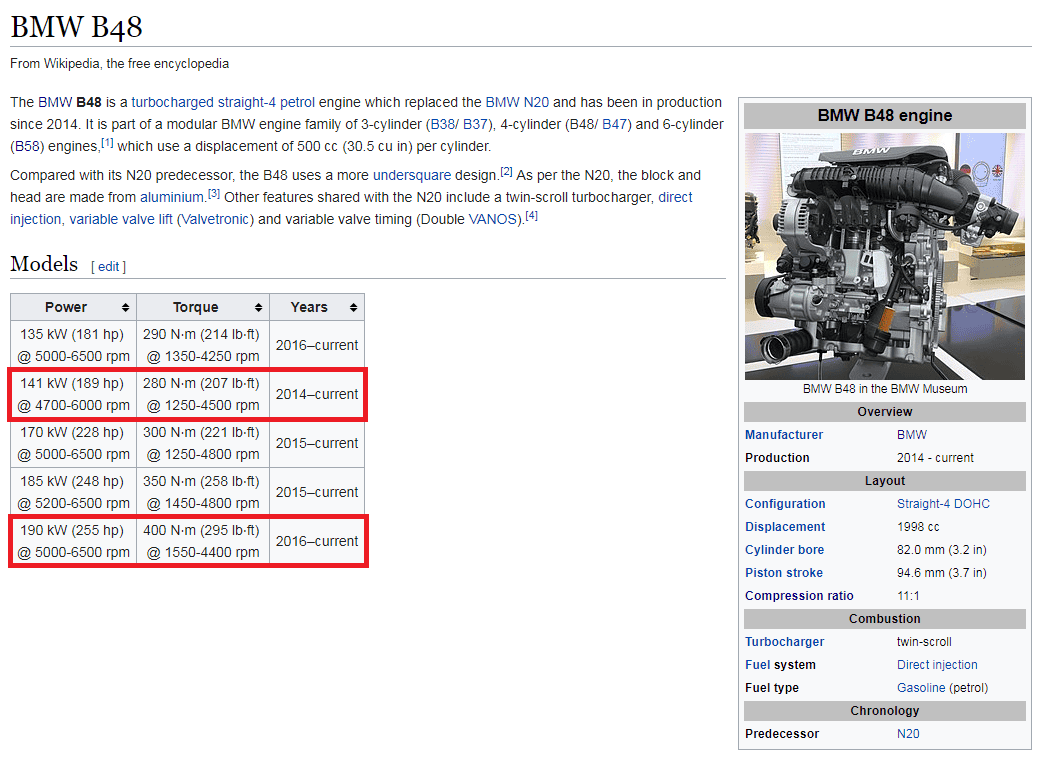Open the B38 engine link
This screenshot has height=767, width=1049.
[443, 124]
